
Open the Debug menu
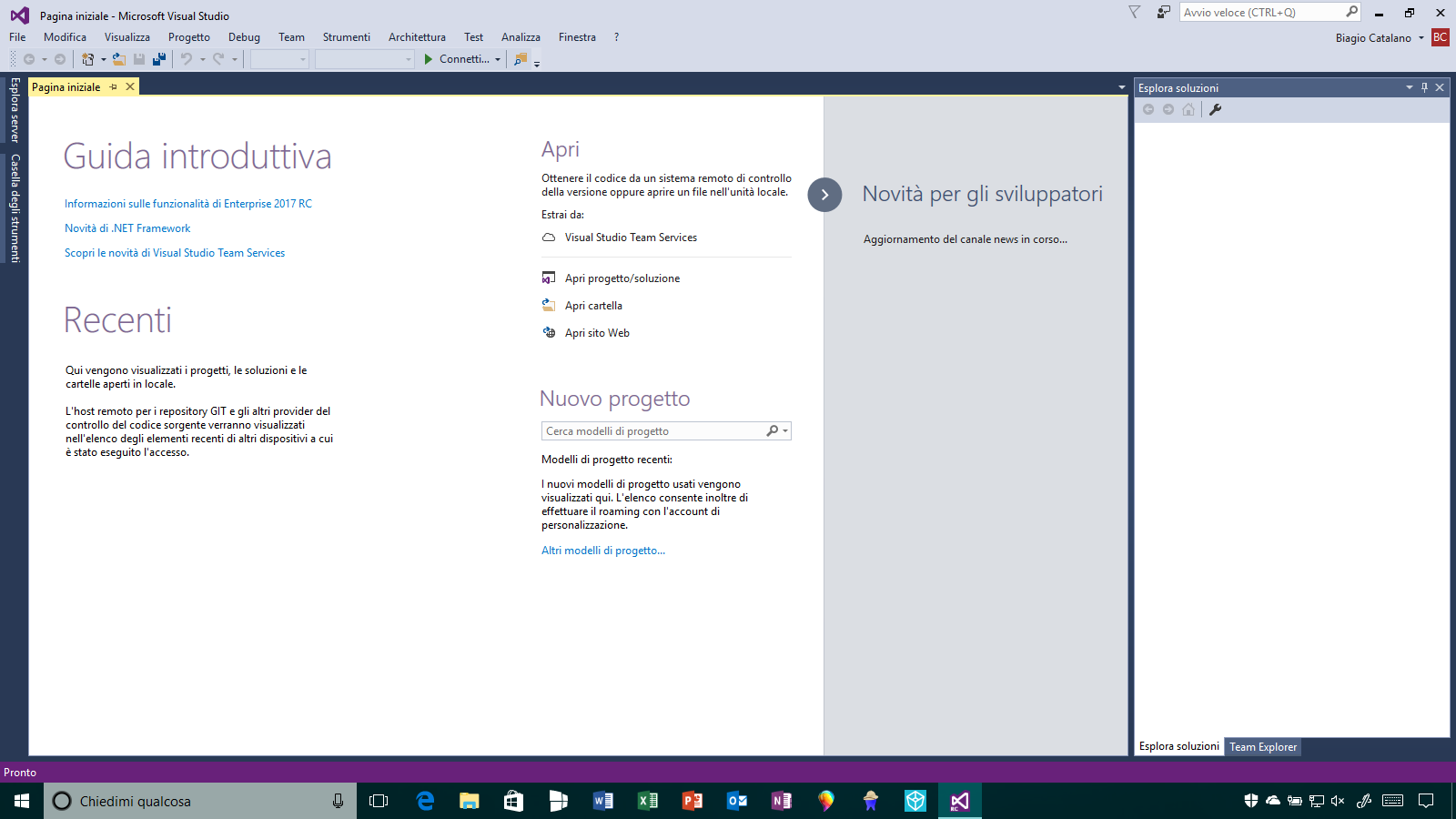(244, 37)
